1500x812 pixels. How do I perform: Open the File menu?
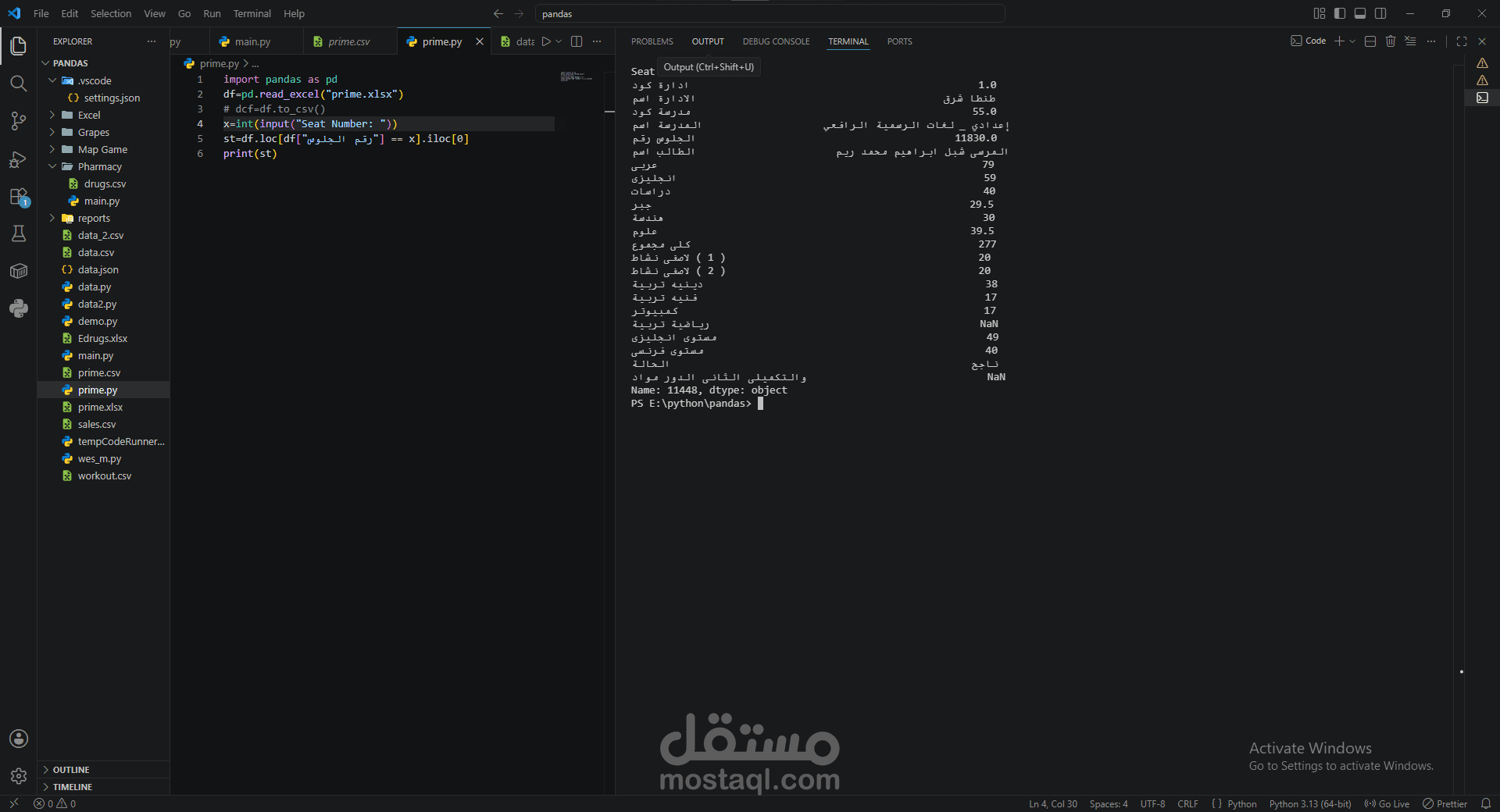pyautogui.click(x=41, y=13)
